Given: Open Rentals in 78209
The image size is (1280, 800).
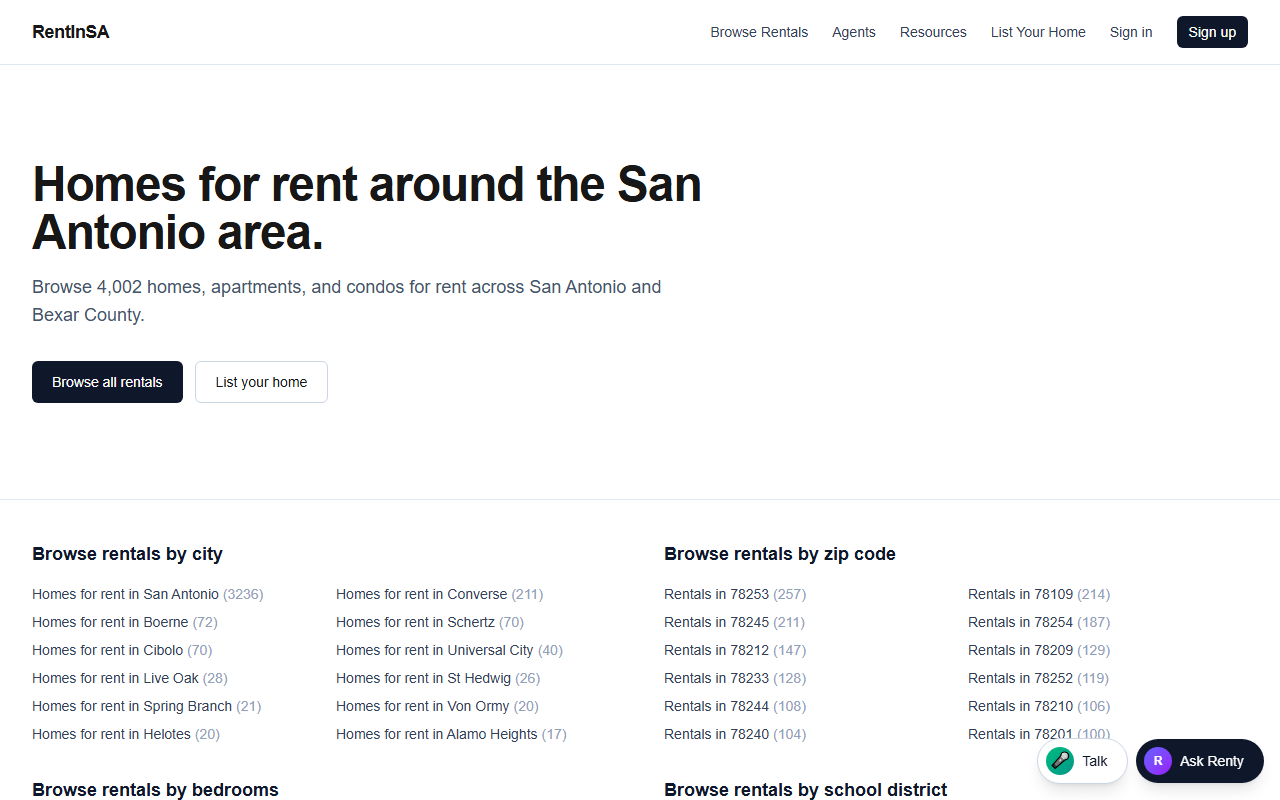Looking at the screenshot, I should 1039,650.
